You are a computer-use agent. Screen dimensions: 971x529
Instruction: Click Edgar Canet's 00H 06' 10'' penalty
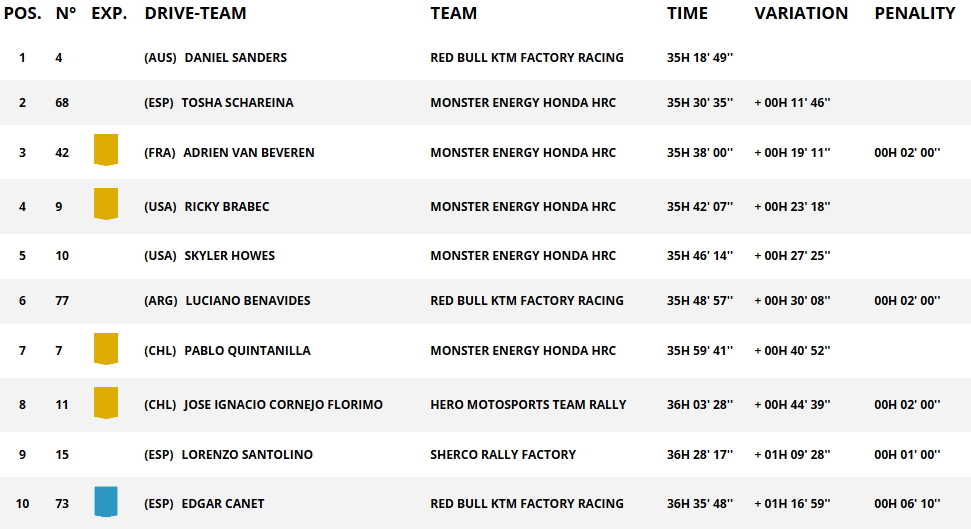click(x=907, y=504)
